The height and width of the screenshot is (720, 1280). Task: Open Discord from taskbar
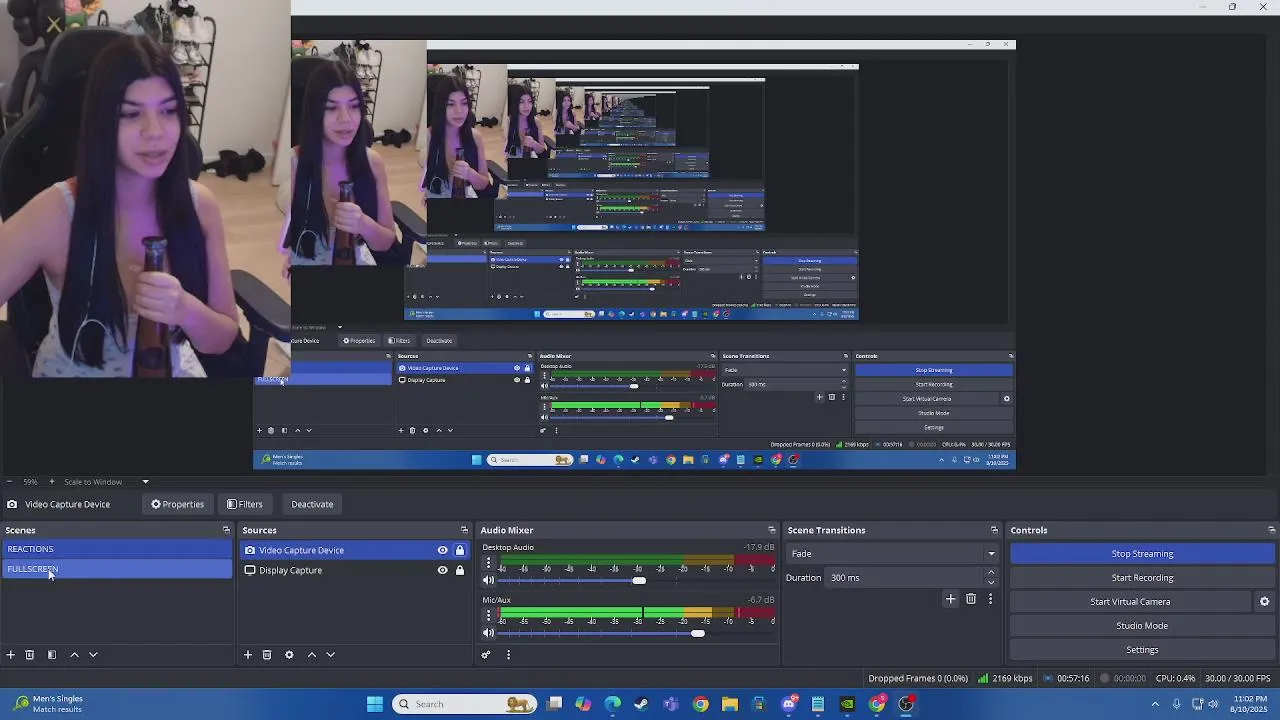[x=789, y=704]
